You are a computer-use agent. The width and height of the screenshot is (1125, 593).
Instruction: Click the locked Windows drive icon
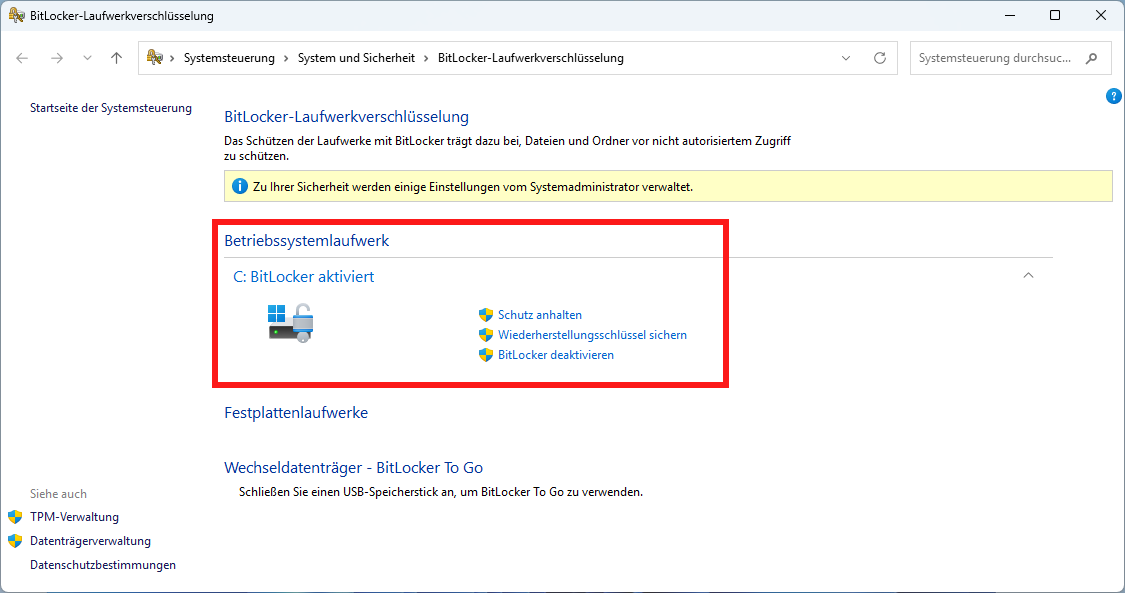point(291,323)
